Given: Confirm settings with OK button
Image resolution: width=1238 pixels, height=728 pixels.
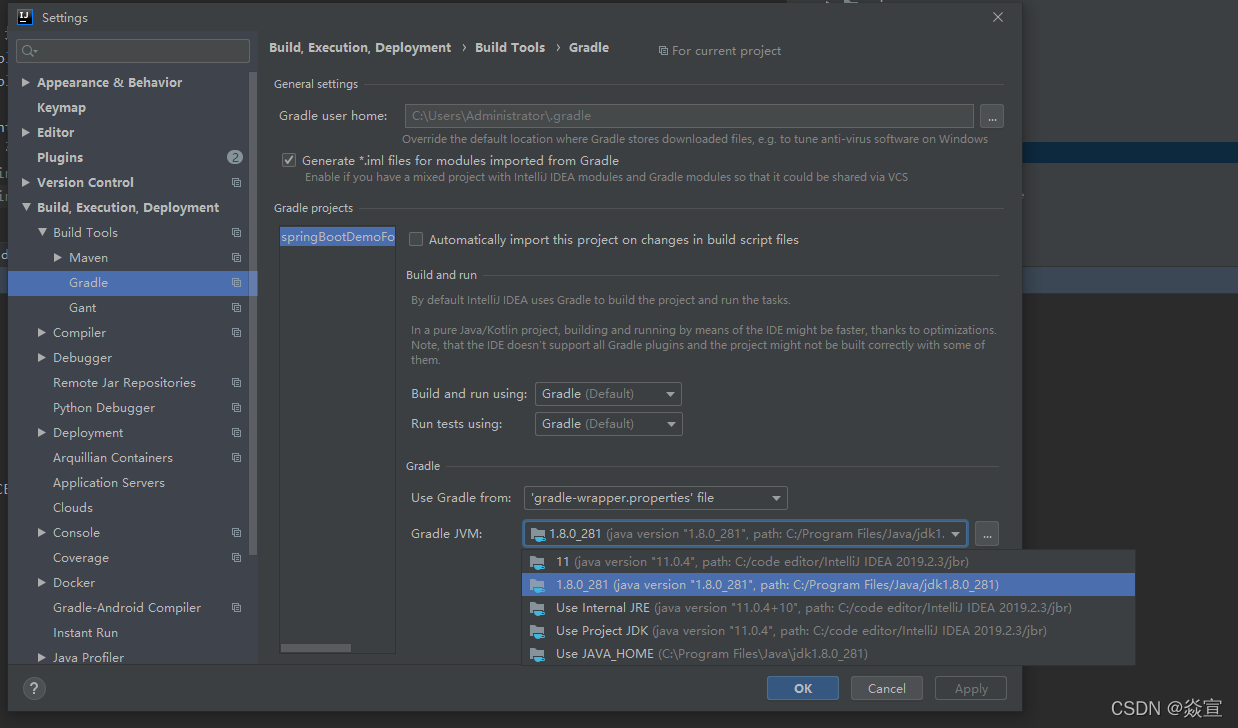Looking at the screenshot, I should (803, 688).
